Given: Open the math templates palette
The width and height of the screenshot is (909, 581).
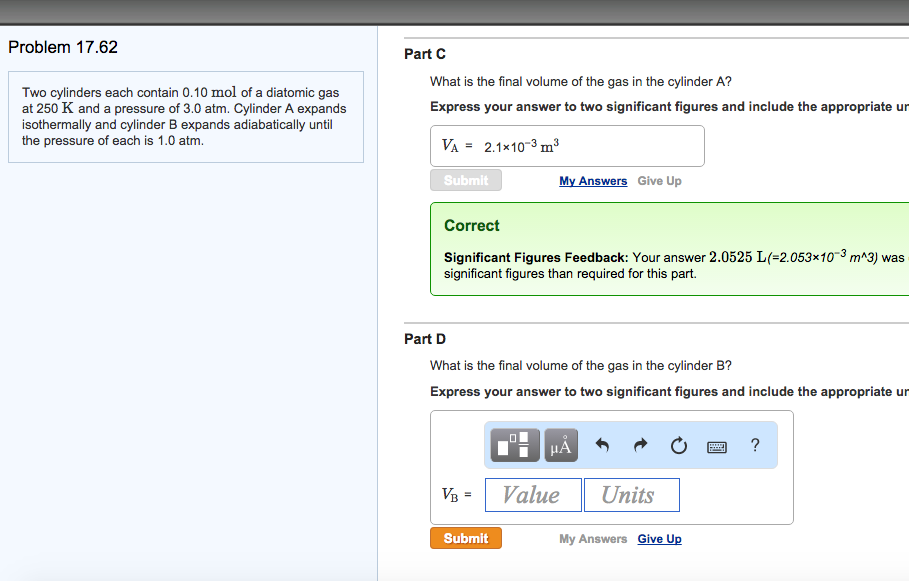Looking at the screenshot, I should click(513, 445).
